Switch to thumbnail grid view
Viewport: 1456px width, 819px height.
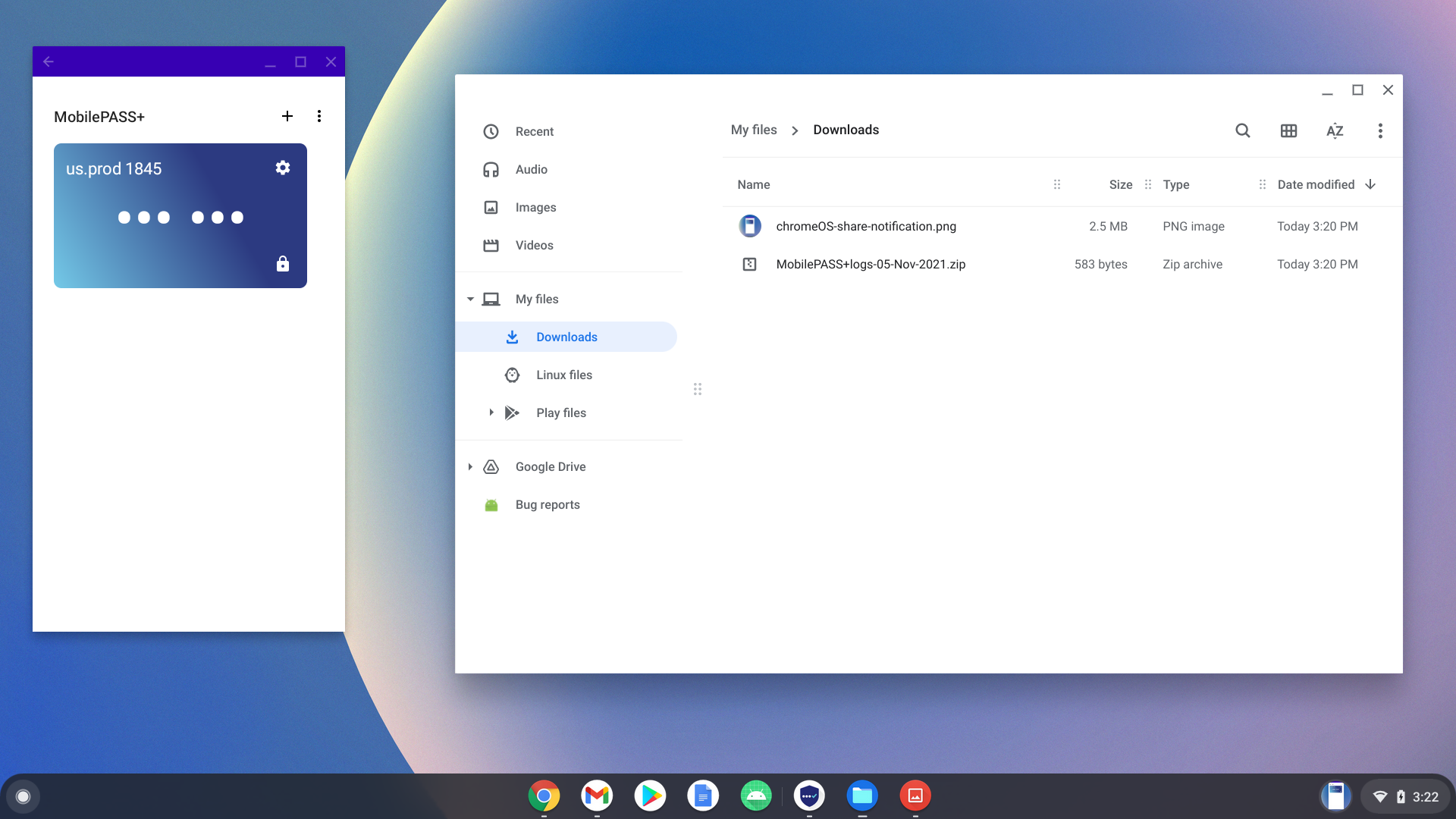(1288, 130)
